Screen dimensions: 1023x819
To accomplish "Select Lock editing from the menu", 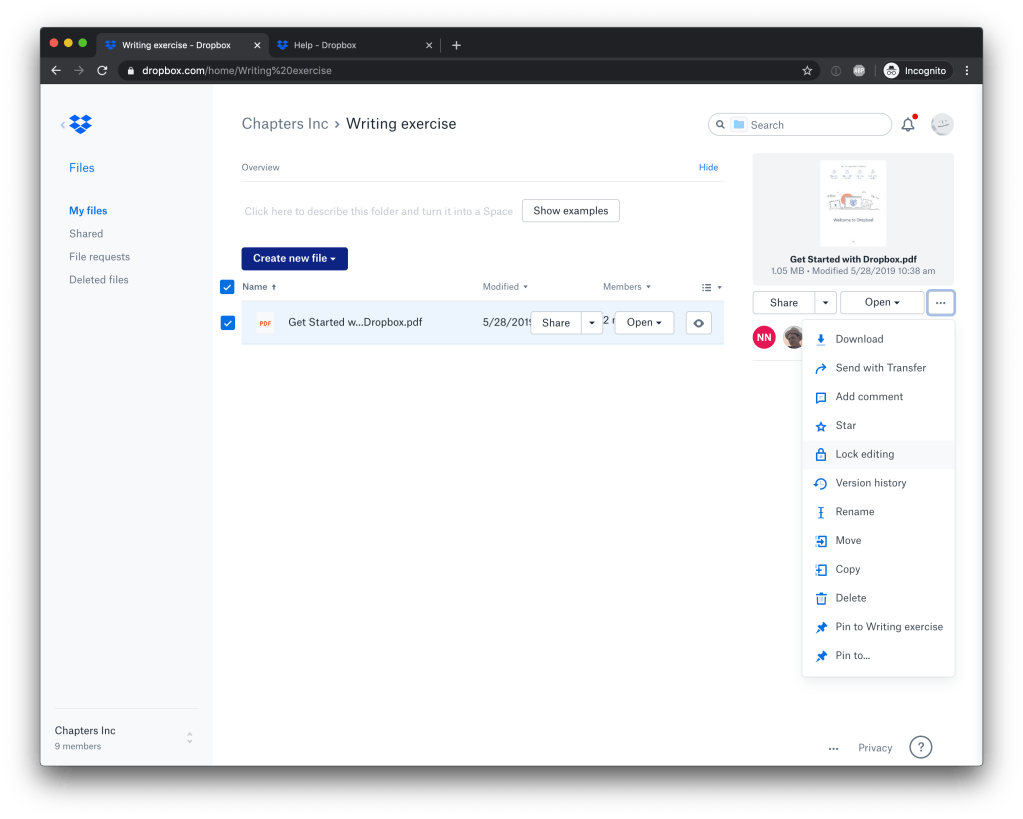I will point(864,454).
